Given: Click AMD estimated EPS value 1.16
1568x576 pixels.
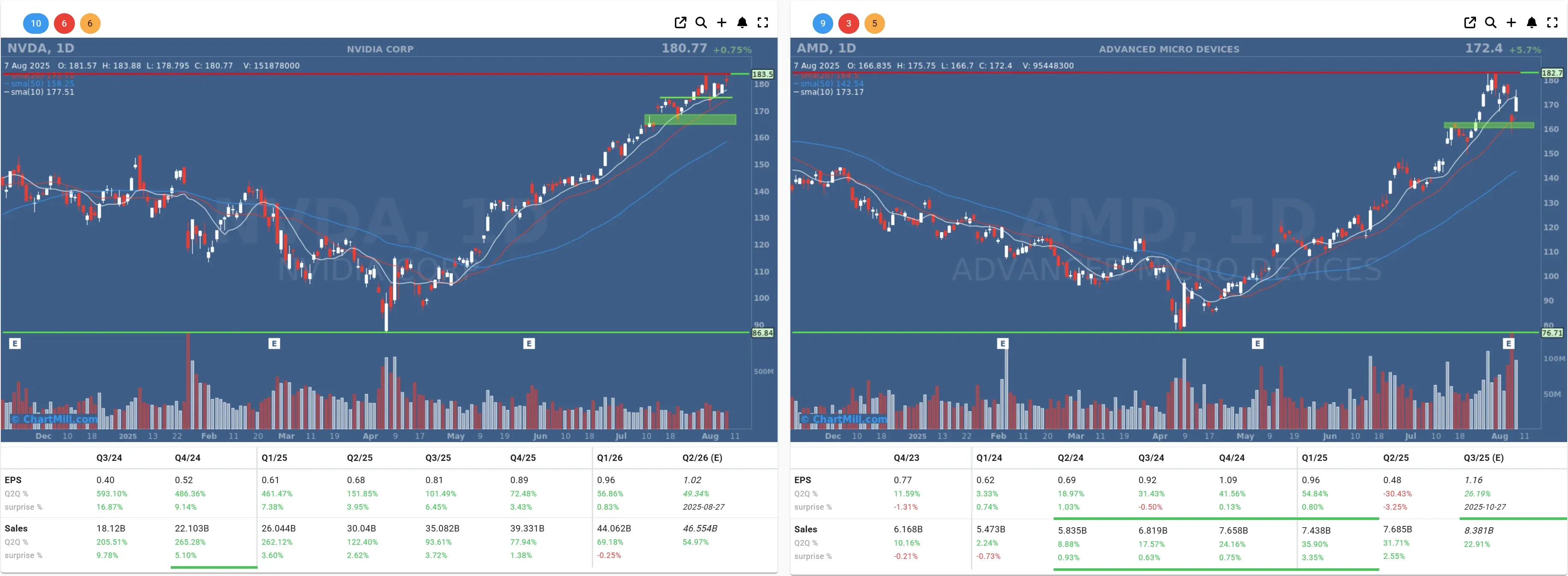Looking at the screenshot, I should 1474,481.
